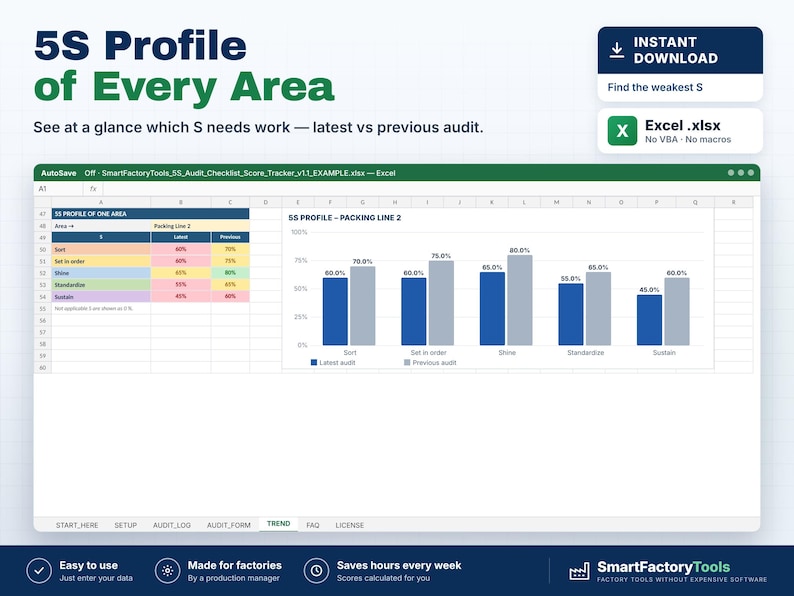This screenshot has height=596, width=794.
Task: Click the Instant Download arrow icon
Action: tap(616, 50)
